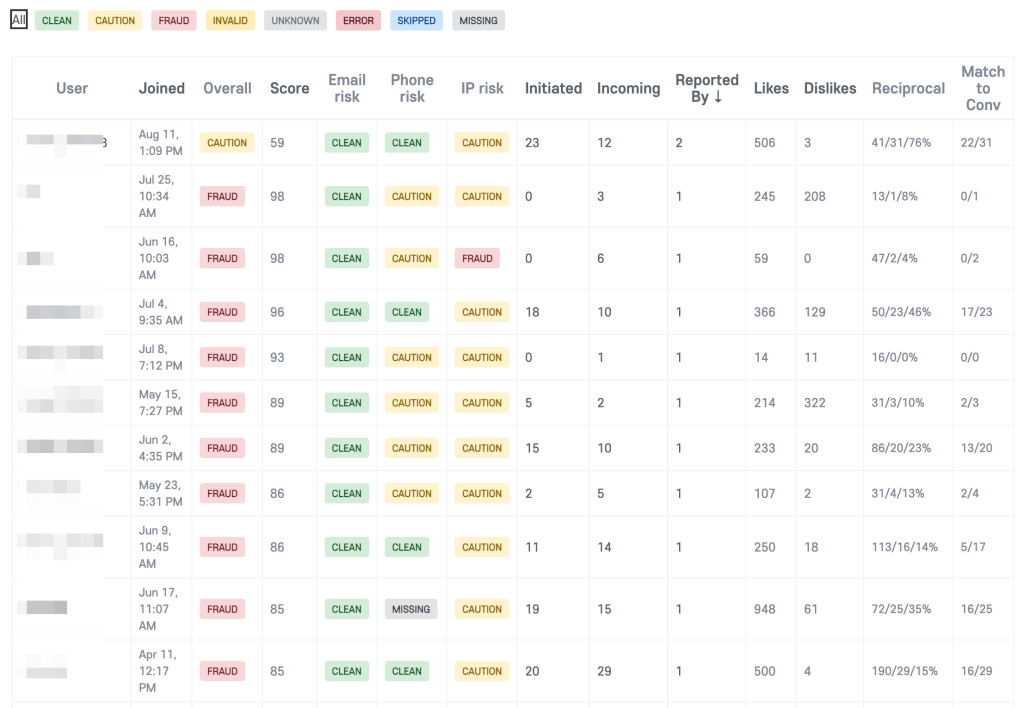The height and width of the screenshot is (708, 1024).
Task: Show only ERROR status users
Action: click(x=359, y=20)
